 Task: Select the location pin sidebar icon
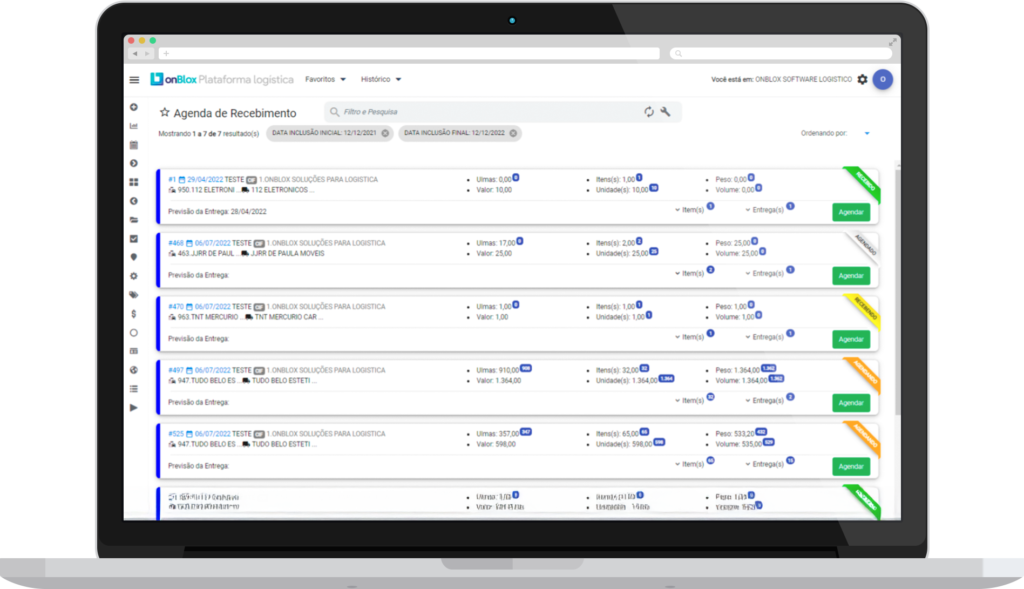click(x=134, y=257)
